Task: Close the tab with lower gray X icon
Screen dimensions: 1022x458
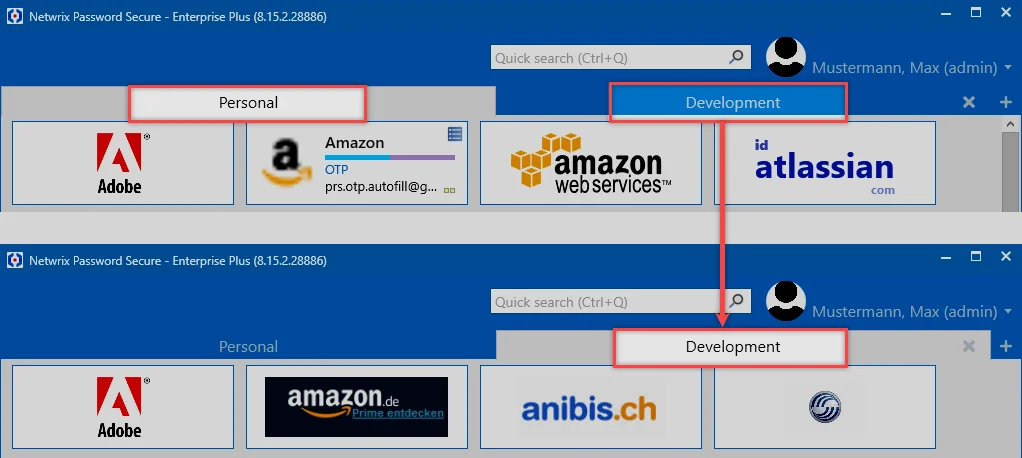Action: pyautogui.click(x=969, y=346)
